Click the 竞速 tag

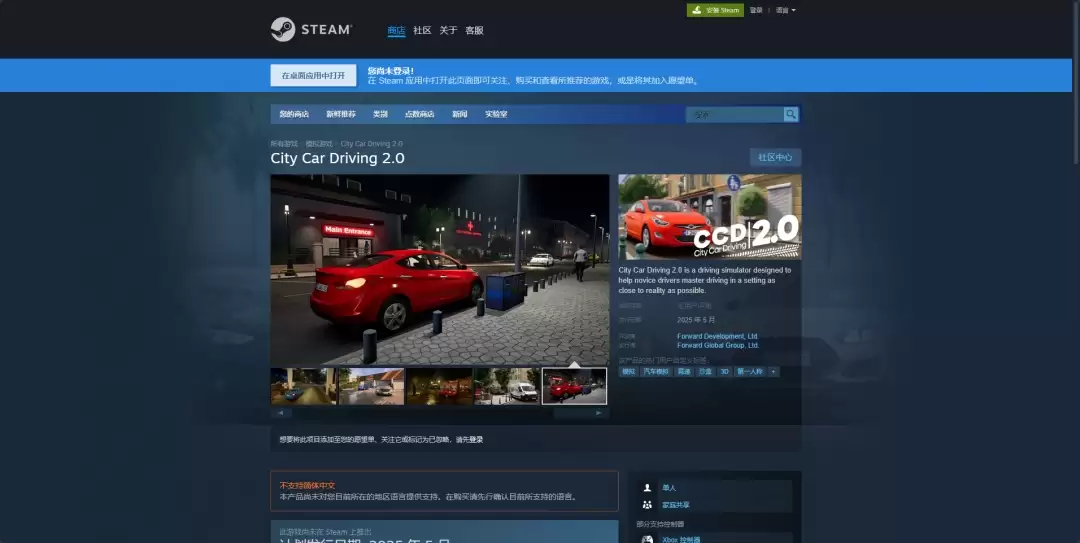(684, 371)
